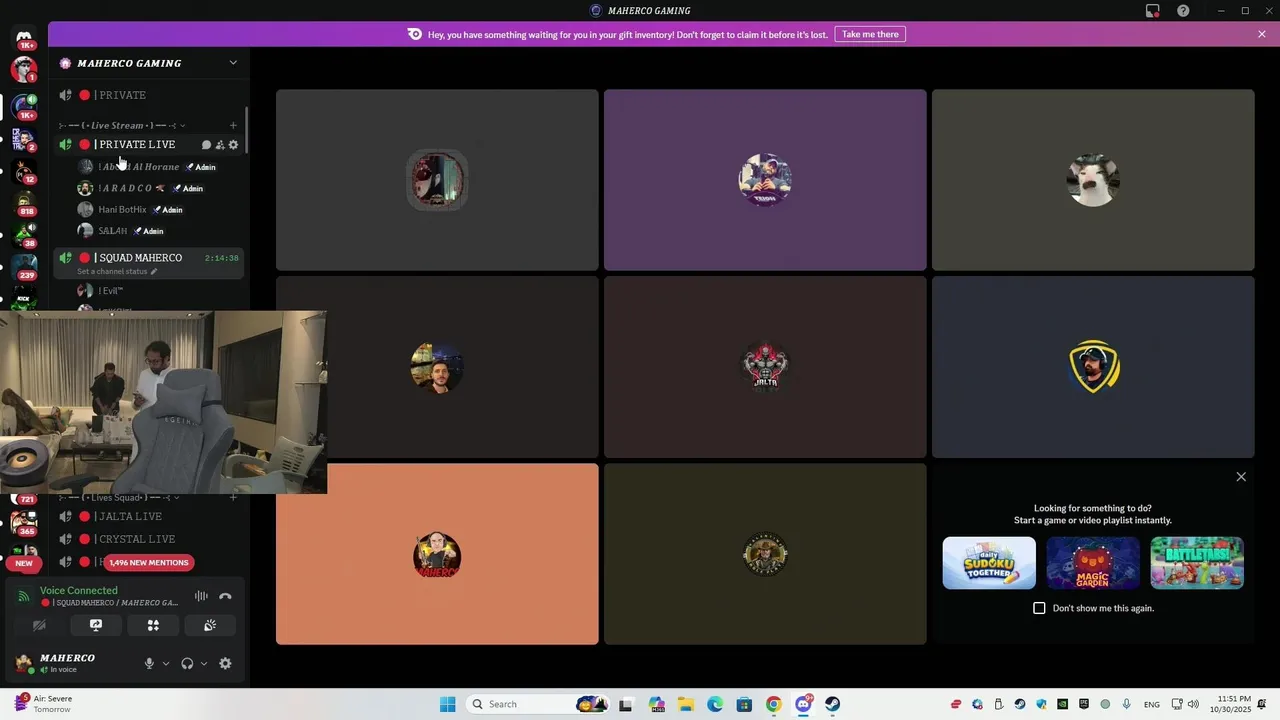Select purple participant video tile
Viewport: 1280px width, 720px height.
point(765,180)
